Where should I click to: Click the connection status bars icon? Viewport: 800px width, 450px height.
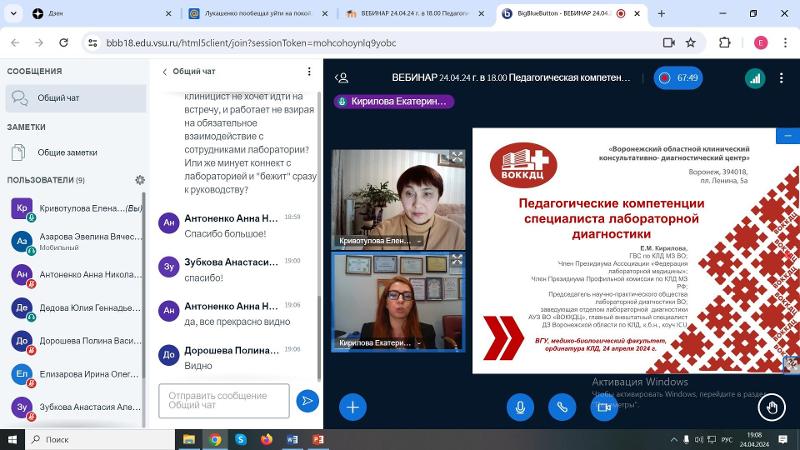coord(756,78)
